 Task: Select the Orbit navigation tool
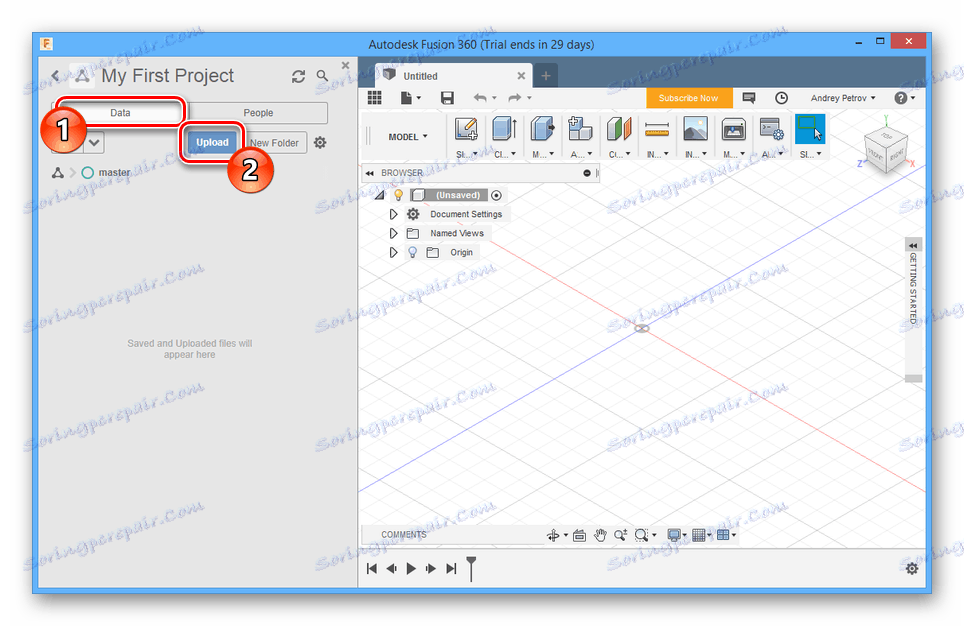(x=553, y=535)
